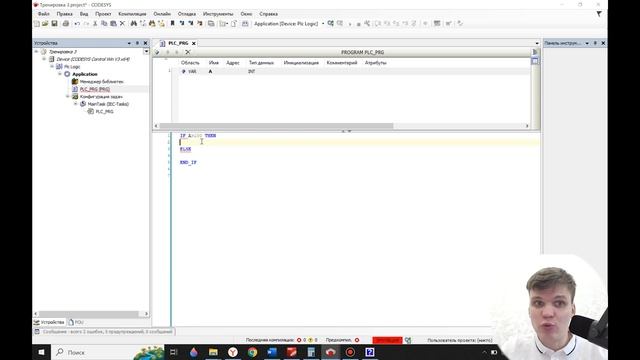Collapse the Application tree node
Image resolution: width=640 pixels, height=360 pixels.
click(60, 74)
